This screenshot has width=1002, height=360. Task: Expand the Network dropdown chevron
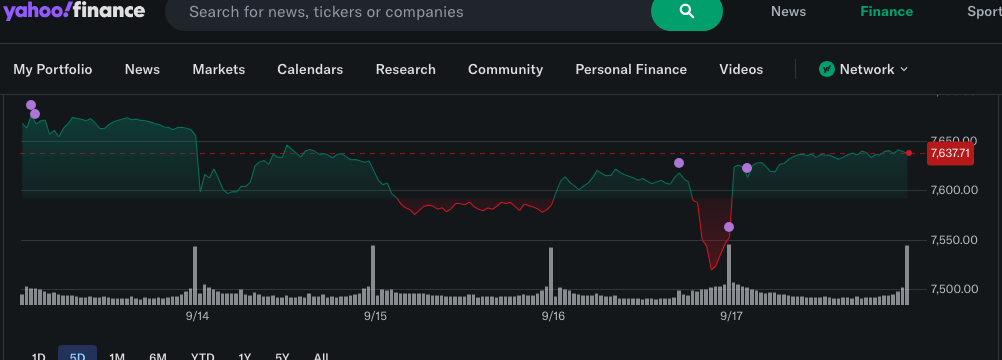click(x=904, y=69)
